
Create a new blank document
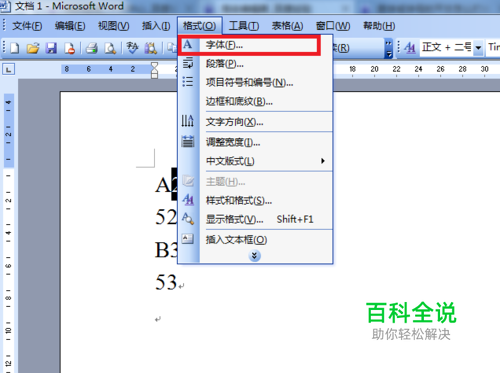[15, 48]
